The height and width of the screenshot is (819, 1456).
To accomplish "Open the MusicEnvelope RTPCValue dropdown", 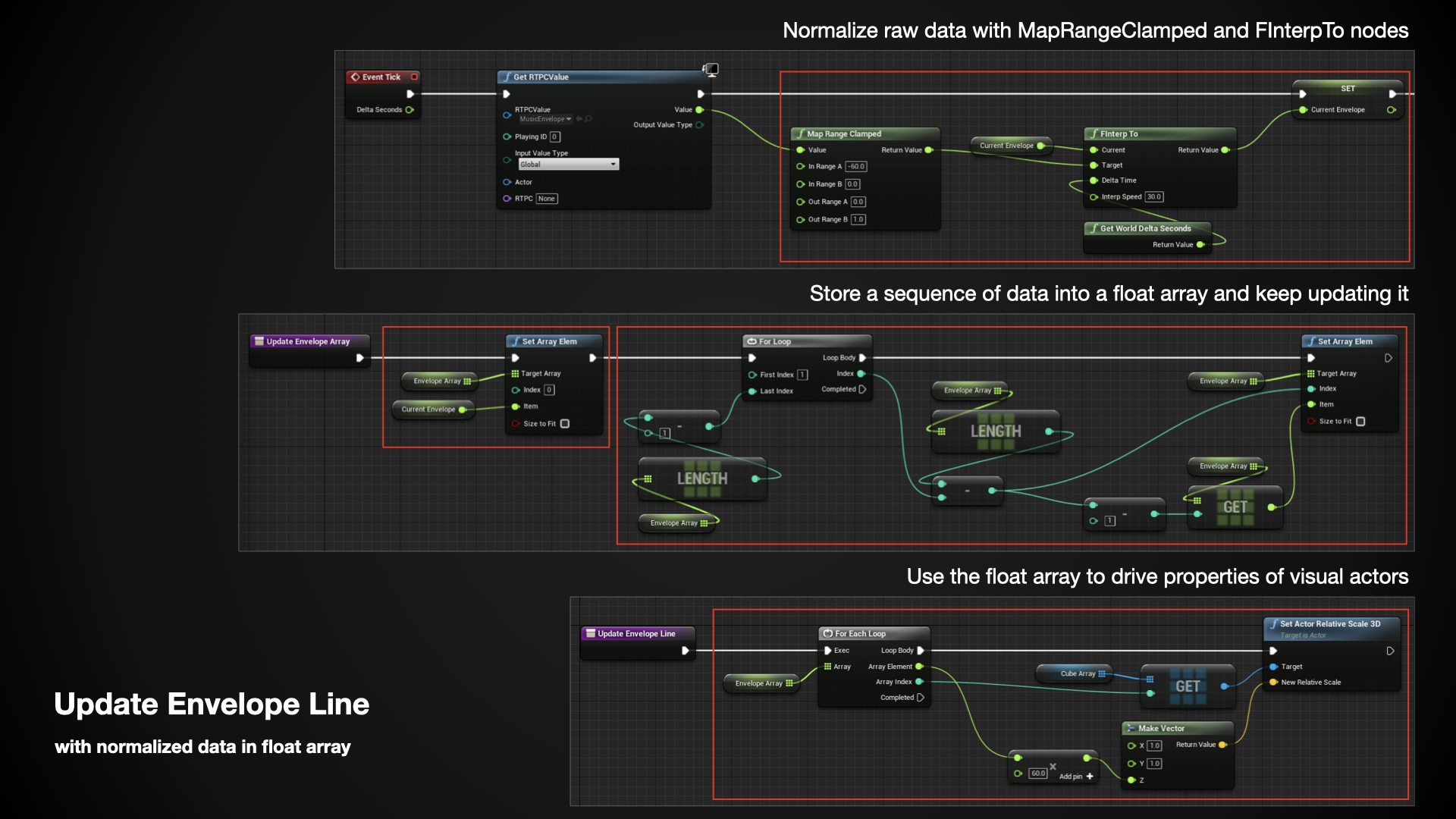I will point(545,119).
